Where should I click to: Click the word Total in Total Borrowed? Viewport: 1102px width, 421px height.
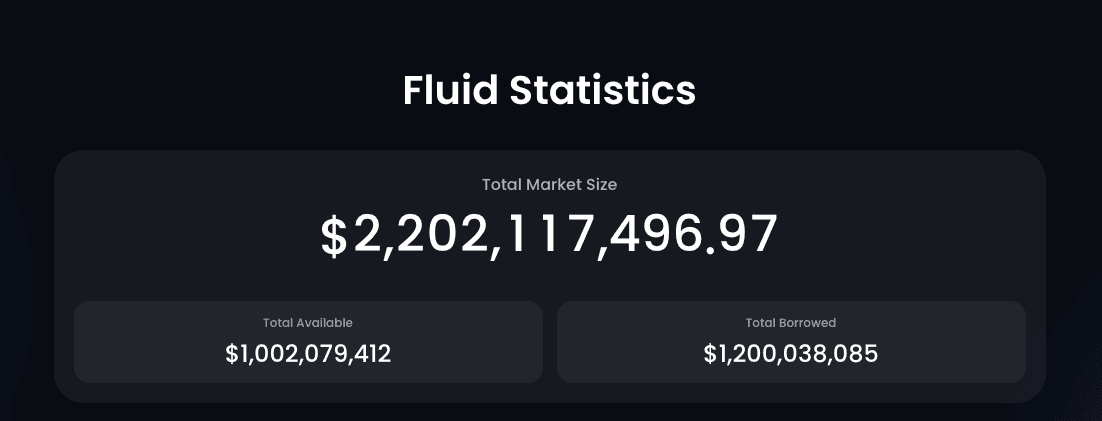[759, 323]
